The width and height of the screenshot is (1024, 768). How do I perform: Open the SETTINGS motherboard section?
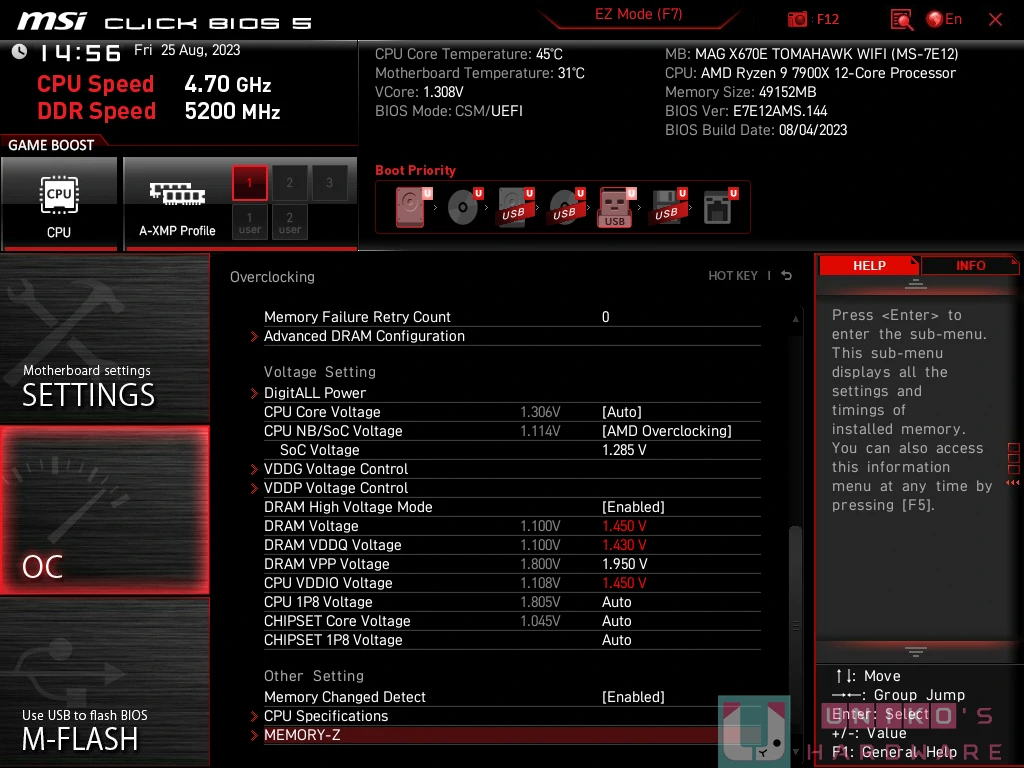click(104, 338)
